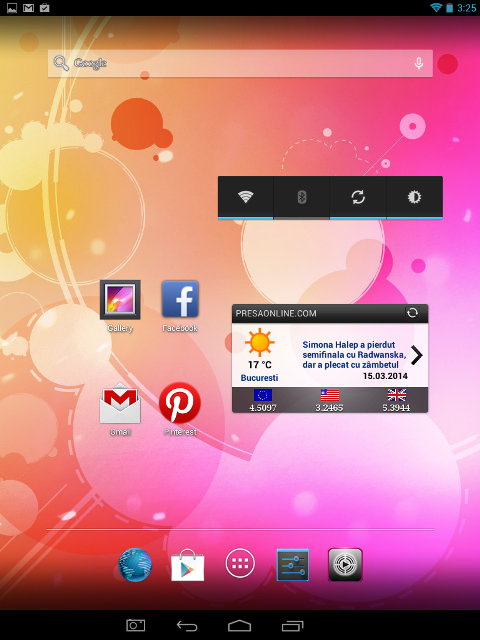Take a screenshot with navigation bar camera
Image resolution: width=480 pixels, height=640 pixels.
pos(136,625)
